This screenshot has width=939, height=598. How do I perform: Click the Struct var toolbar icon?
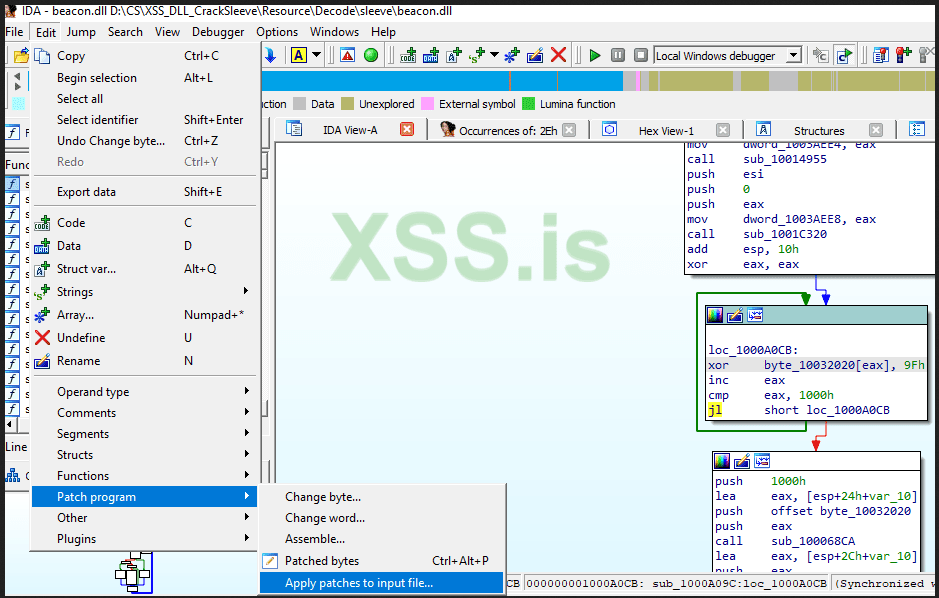(x=454, y=56)
